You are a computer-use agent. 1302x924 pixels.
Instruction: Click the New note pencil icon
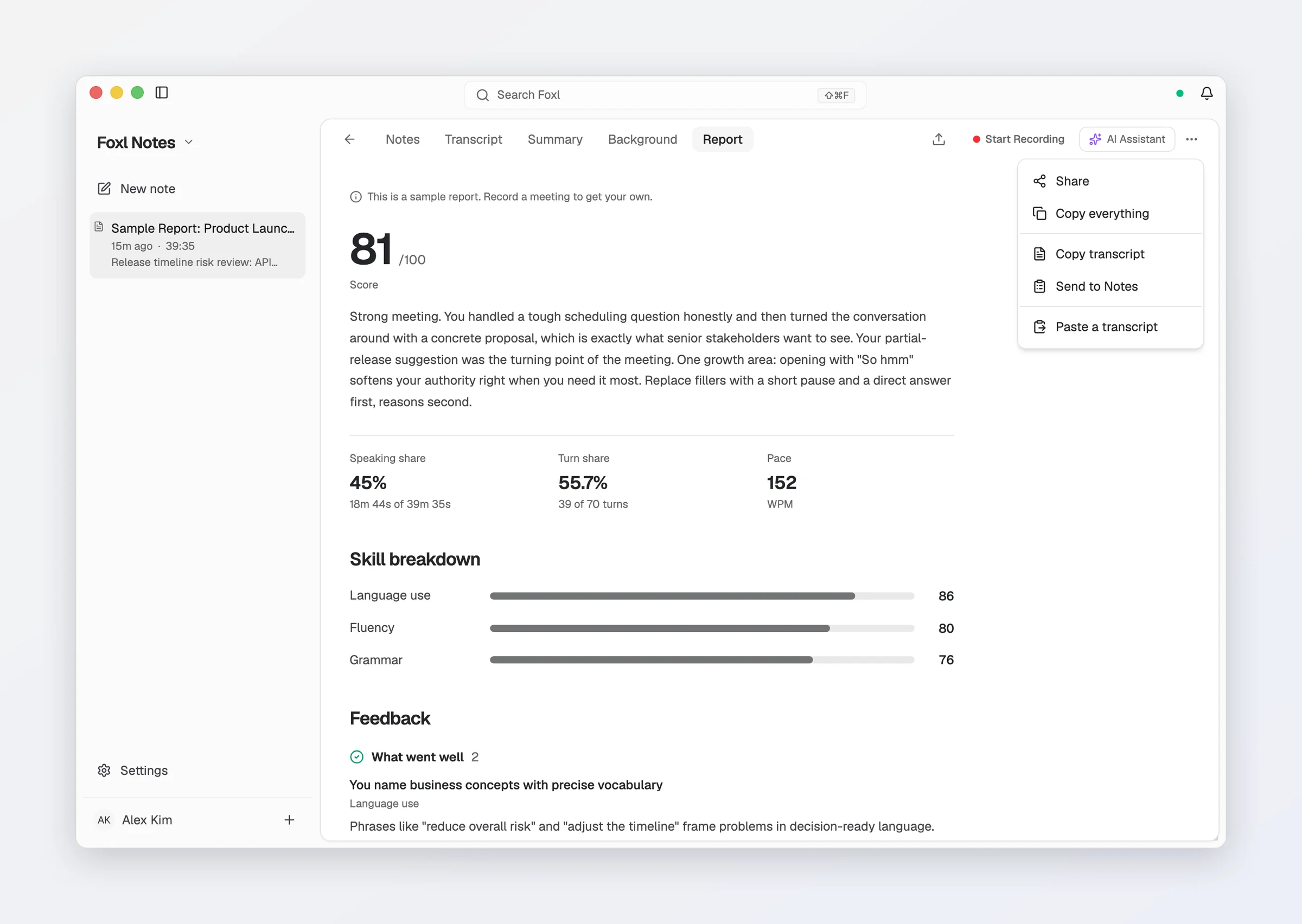click(x=104, y=189)
